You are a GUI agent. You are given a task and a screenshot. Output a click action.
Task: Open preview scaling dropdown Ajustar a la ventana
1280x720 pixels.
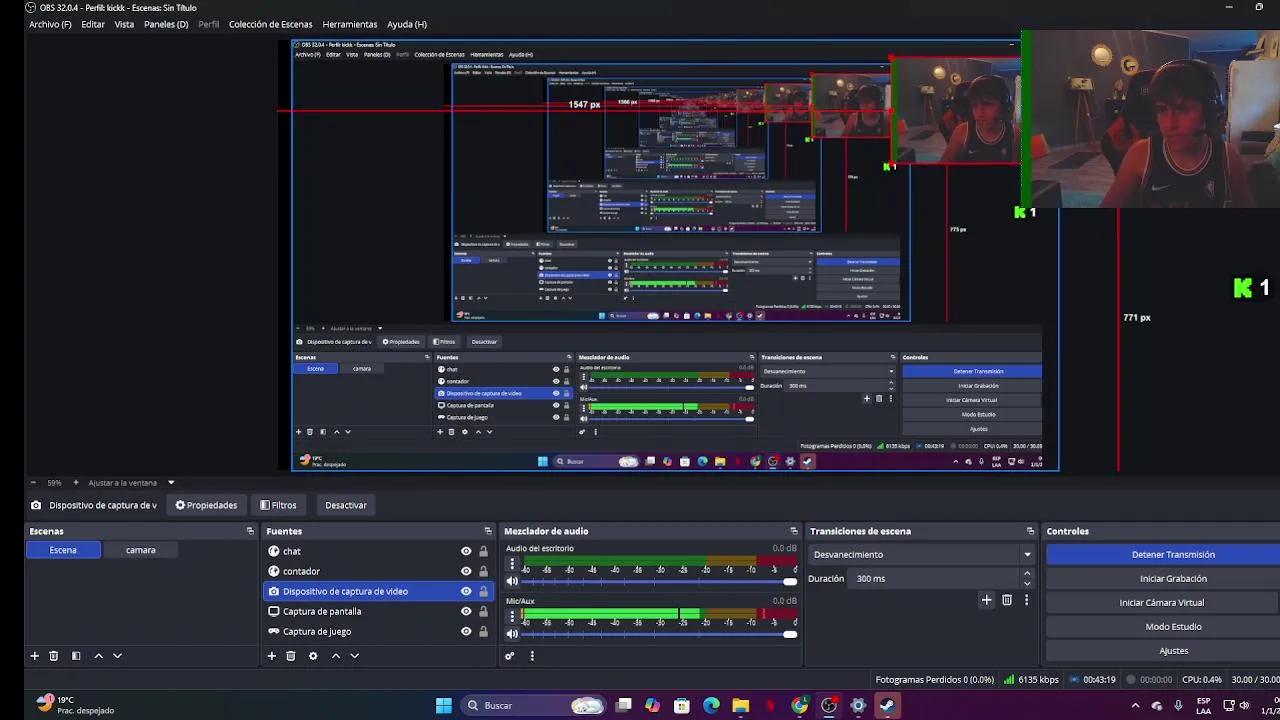131,483
